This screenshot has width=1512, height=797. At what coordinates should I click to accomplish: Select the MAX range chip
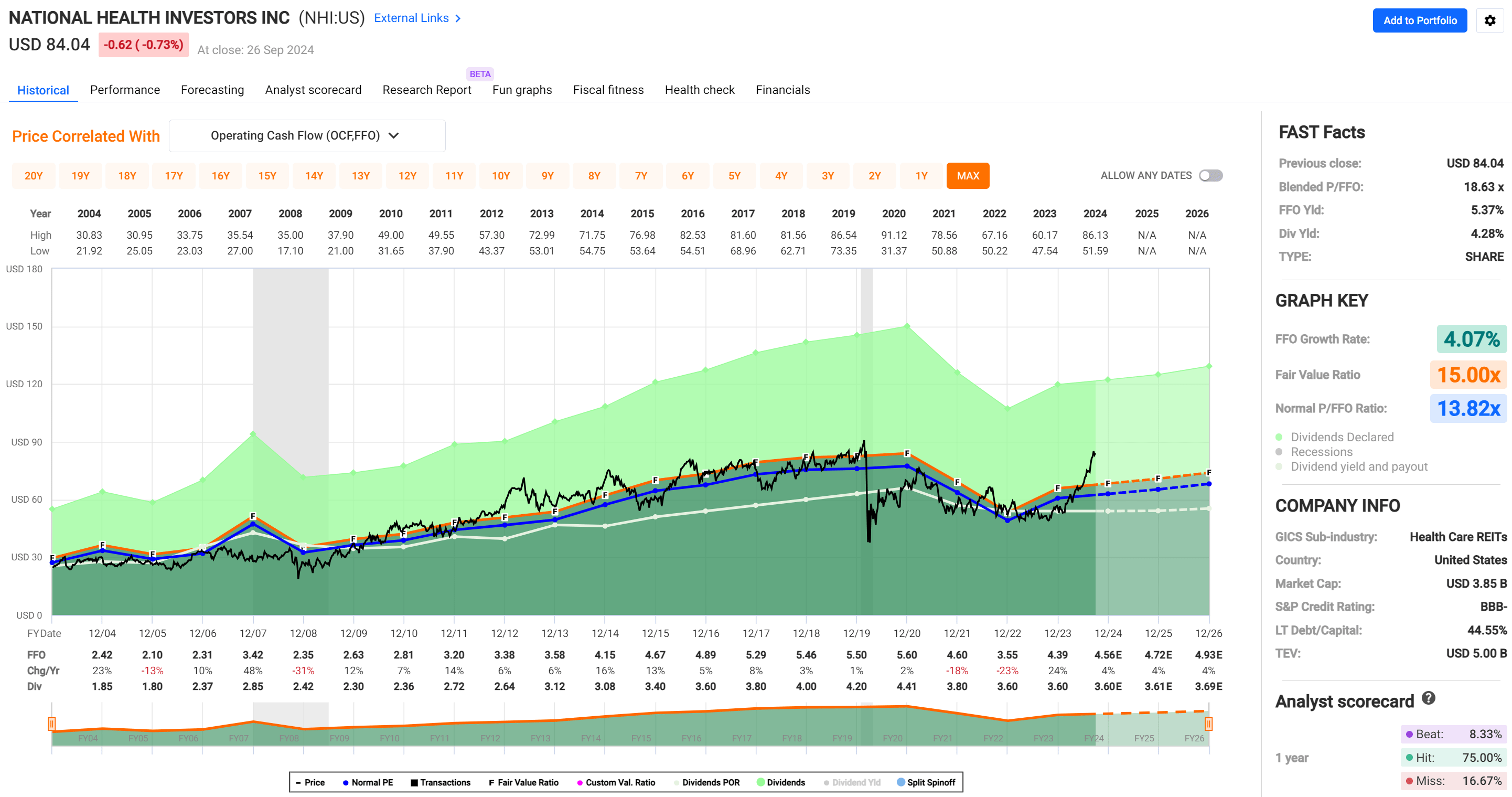click(x=968, y=175)
